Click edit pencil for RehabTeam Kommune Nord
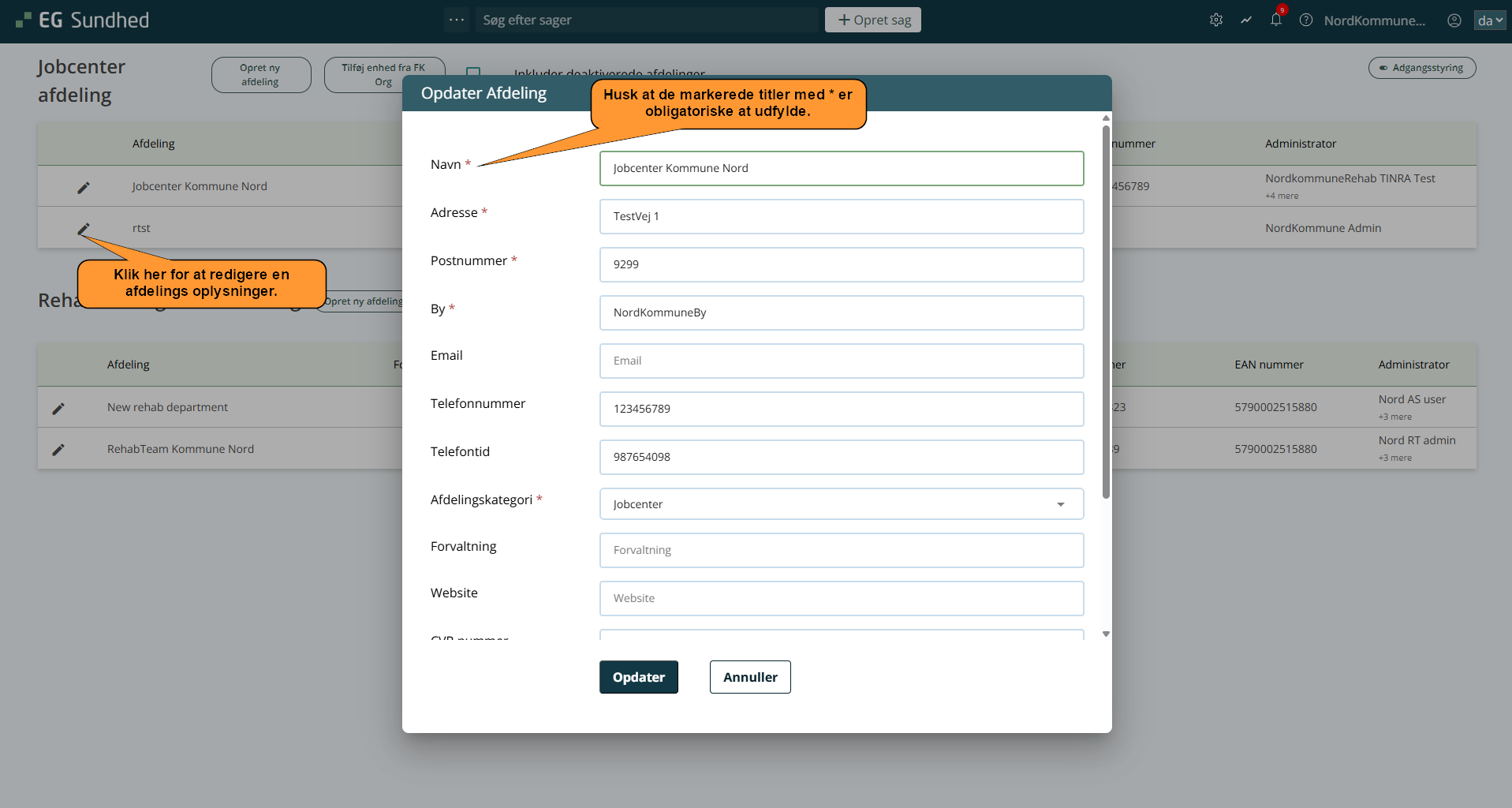Image resolution: width=1512 pixels, height=808 pixels. point(58,450)
